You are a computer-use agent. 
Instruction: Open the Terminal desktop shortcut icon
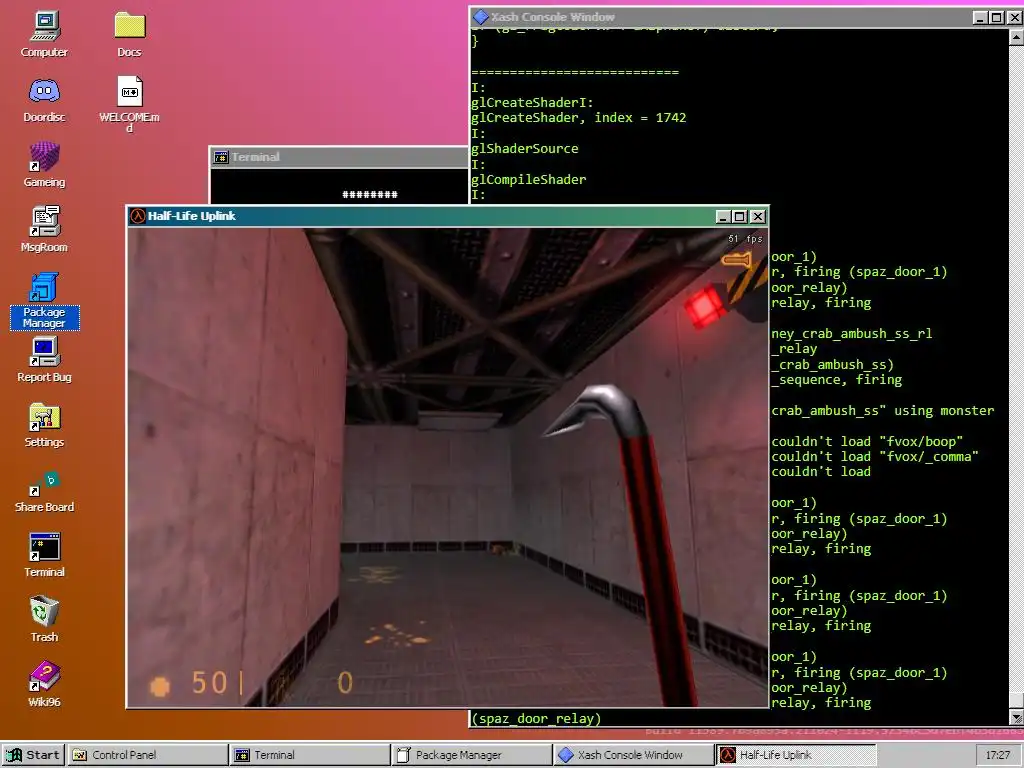point(44,554)
